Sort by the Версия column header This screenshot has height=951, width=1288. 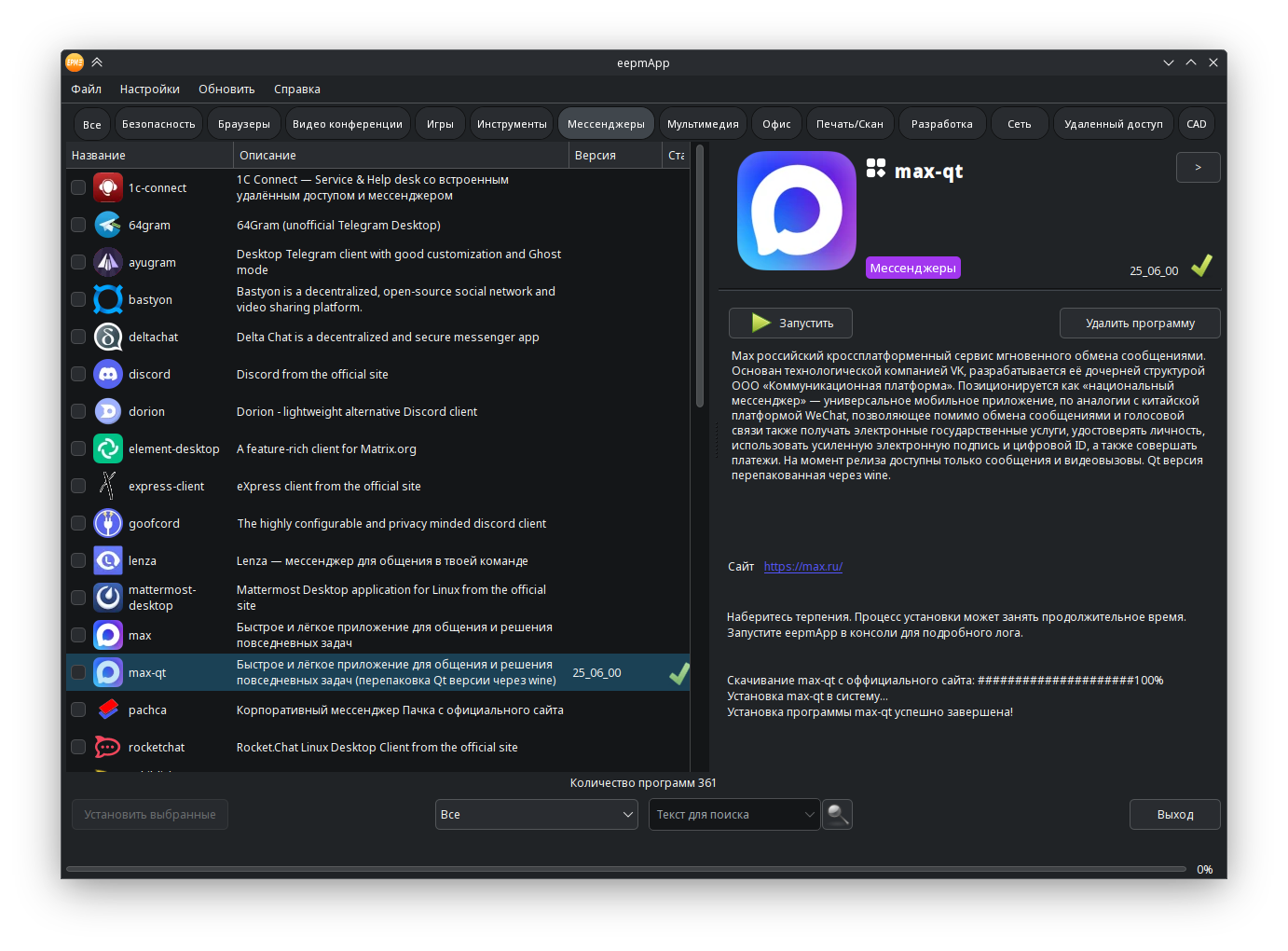click(x=615, y=155)
